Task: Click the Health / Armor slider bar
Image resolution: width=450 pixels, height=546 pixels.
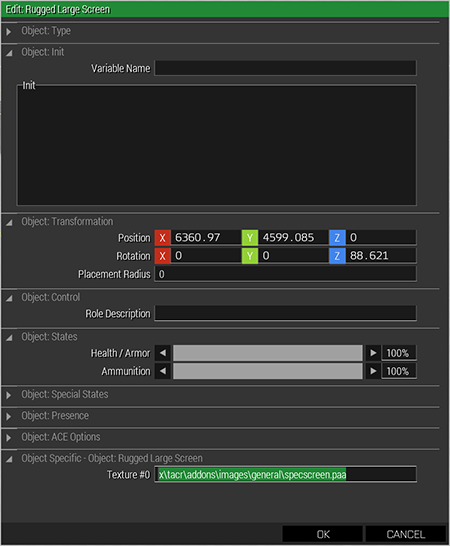Action: (268, 353)
